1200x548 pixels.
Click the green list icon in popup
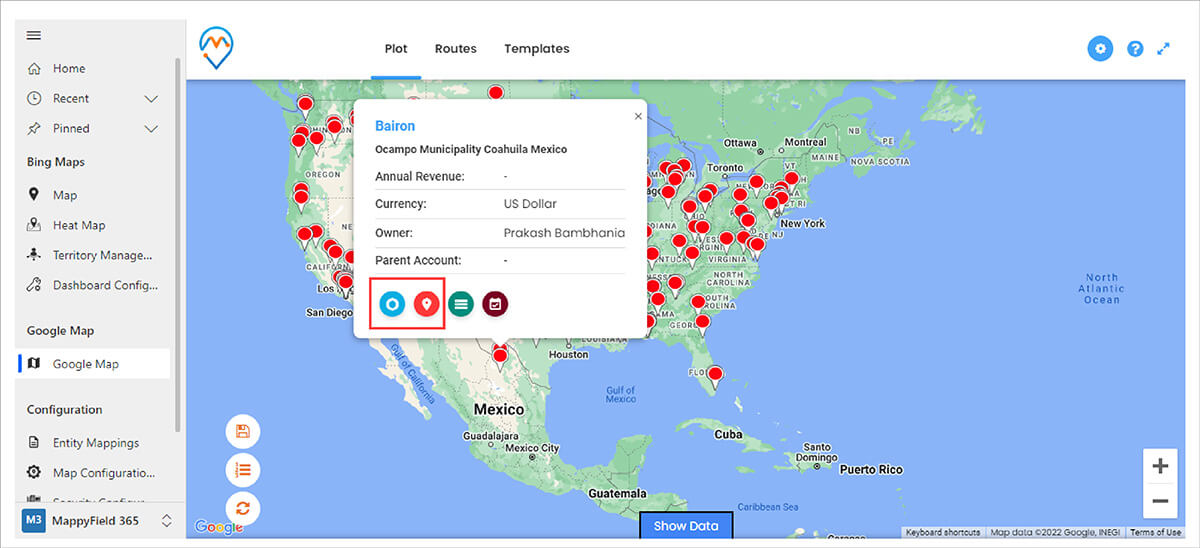click(x=461, y=303)
